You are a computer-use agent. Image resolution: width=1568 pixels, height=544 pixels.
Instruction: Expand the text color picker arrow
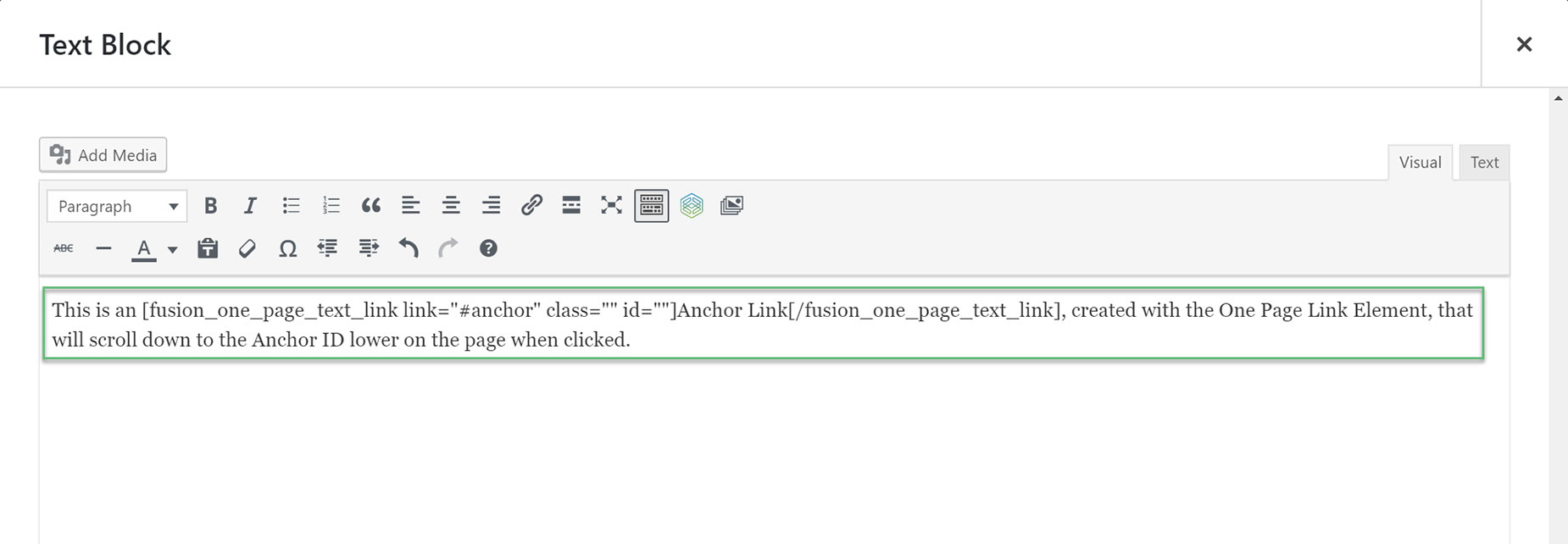coord(172,249)
